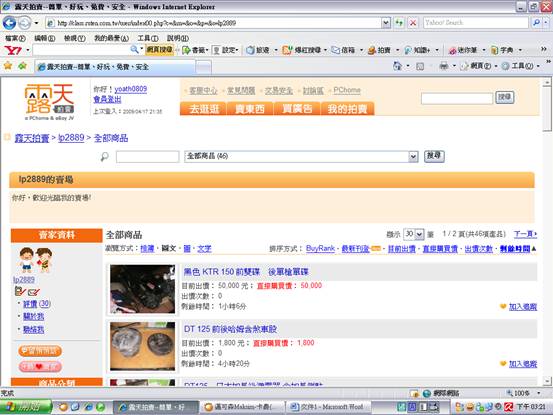Click the browser Forward arrow button
The image size is (553, 415).
pyautogui.click(x=24, y=23)
